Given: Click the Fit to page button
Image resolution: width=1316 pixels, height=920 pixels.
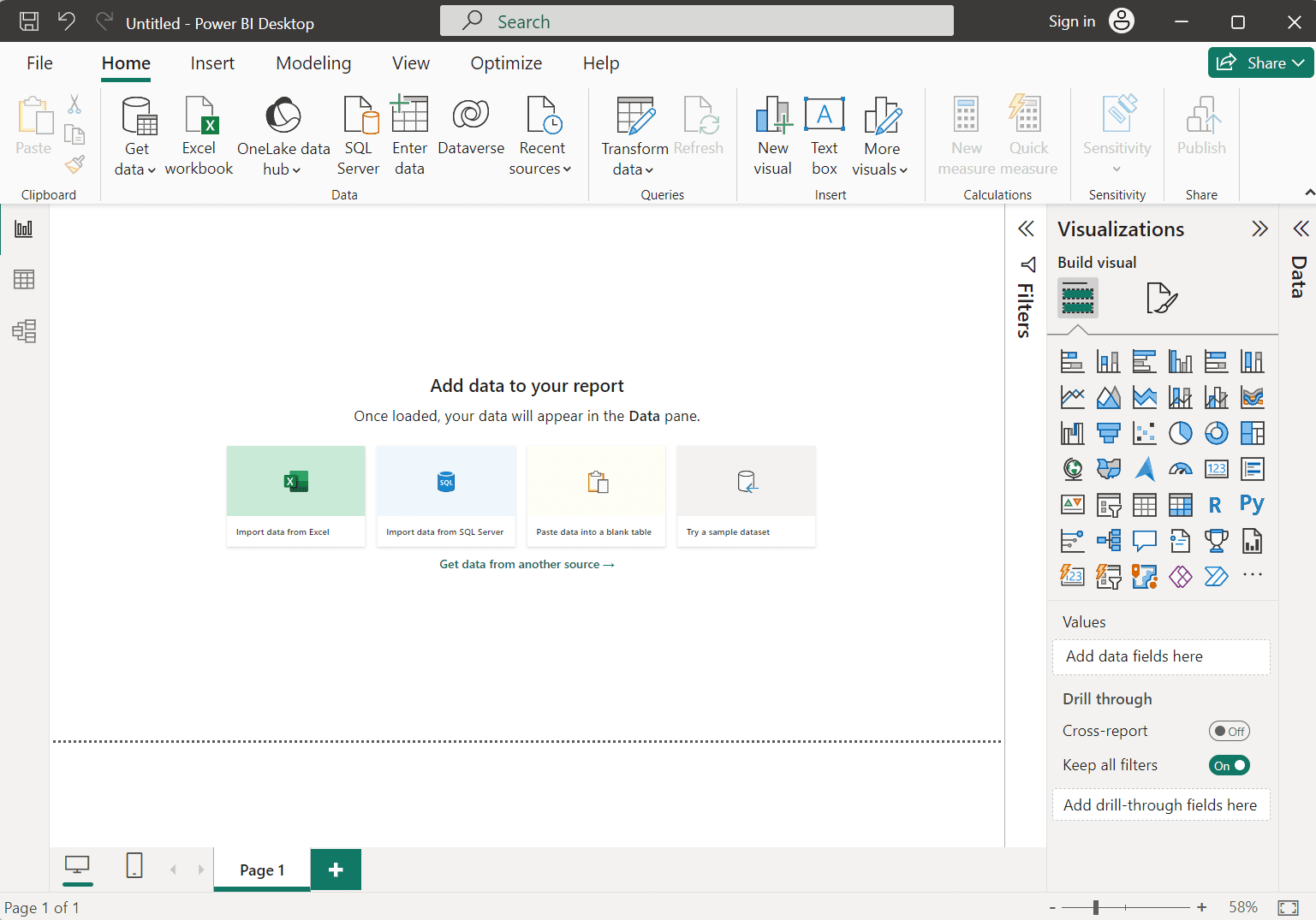Looking at the screenshot, I should click(1288, 907).
